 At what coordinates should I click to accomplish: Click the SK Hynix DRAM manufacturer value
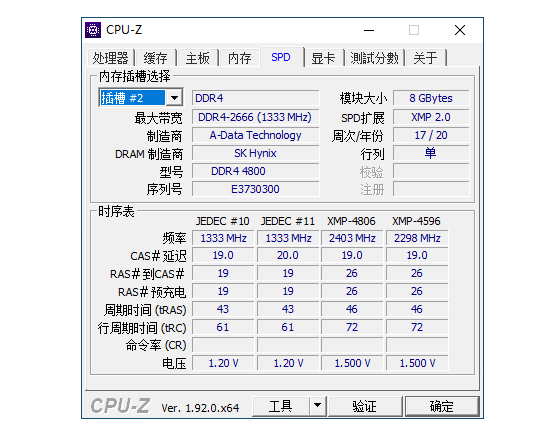(256, 153)
